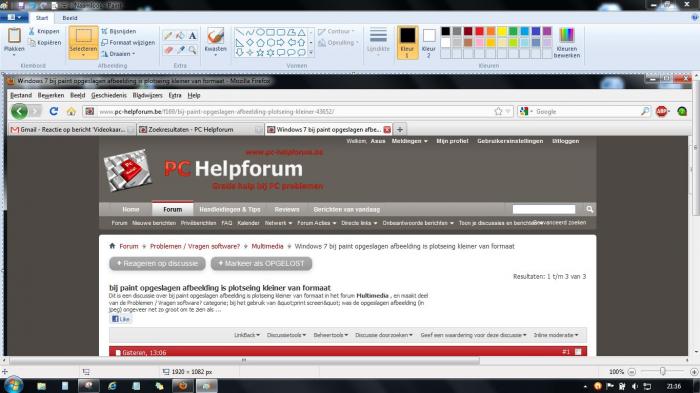700x393 pixels.
Task: Click the Plakken paste icon
Action: tap(14, 36)
